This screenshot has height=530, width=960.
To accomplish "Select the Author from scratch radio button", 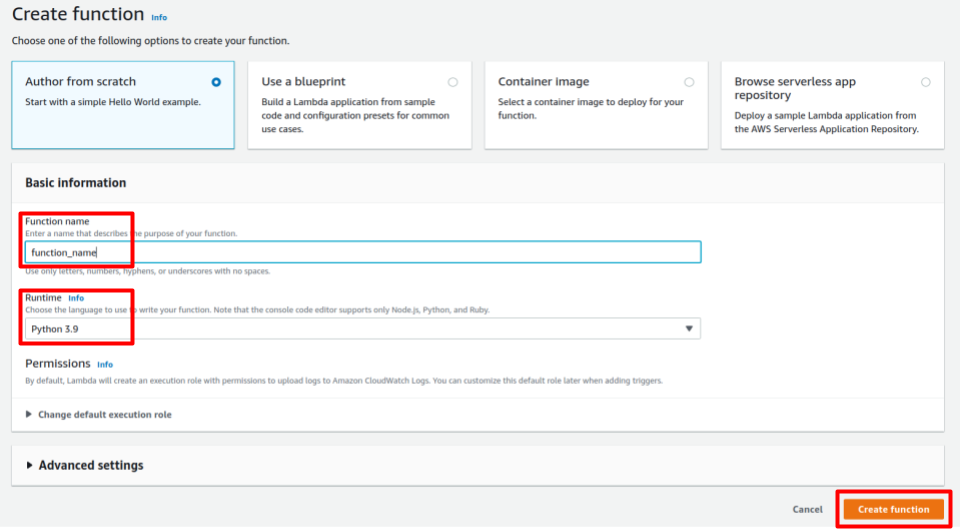I will tap(216, 82).
